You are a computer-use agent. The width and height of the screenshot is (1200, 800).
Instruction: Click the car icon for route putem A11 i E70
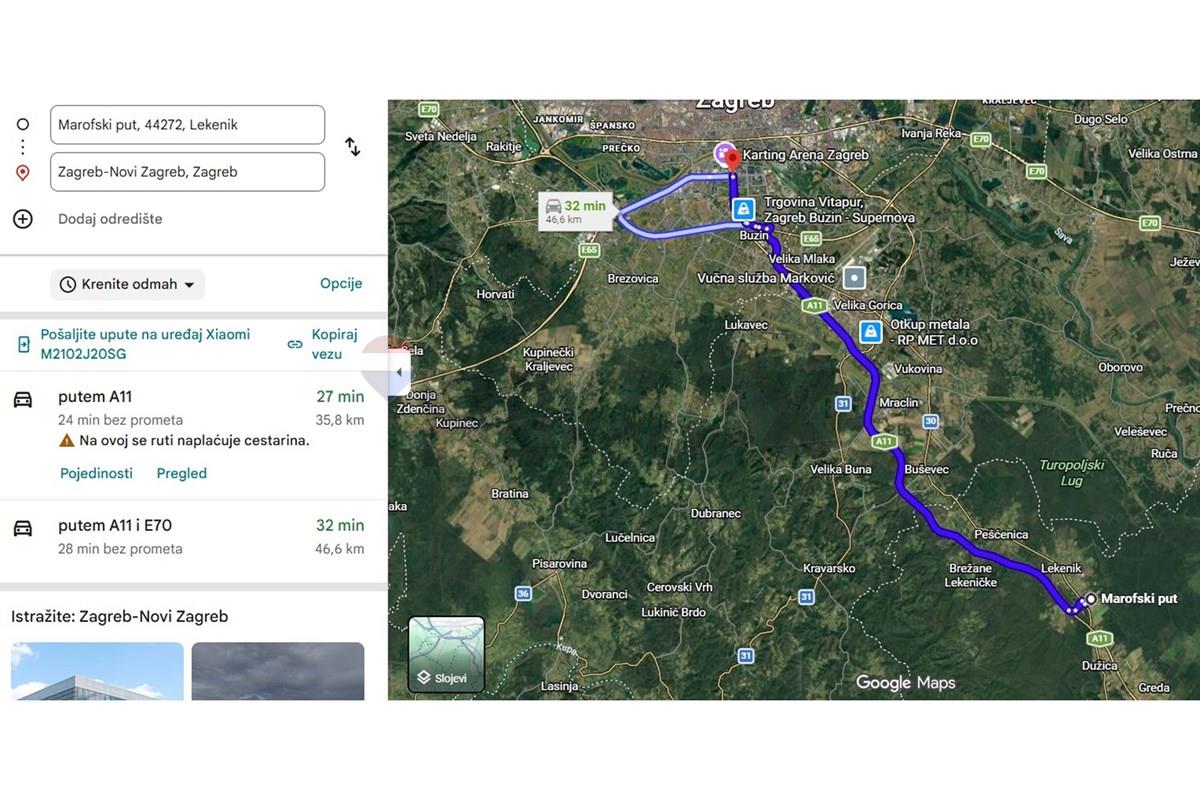[x=23, y=528]
